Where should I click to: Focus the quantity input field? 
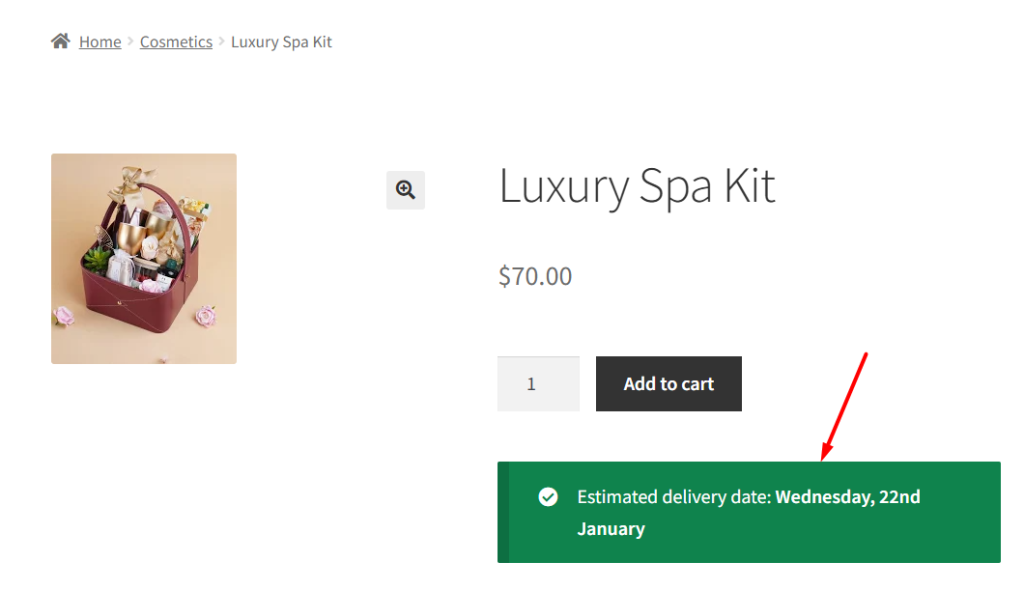(x=538, y=384)
